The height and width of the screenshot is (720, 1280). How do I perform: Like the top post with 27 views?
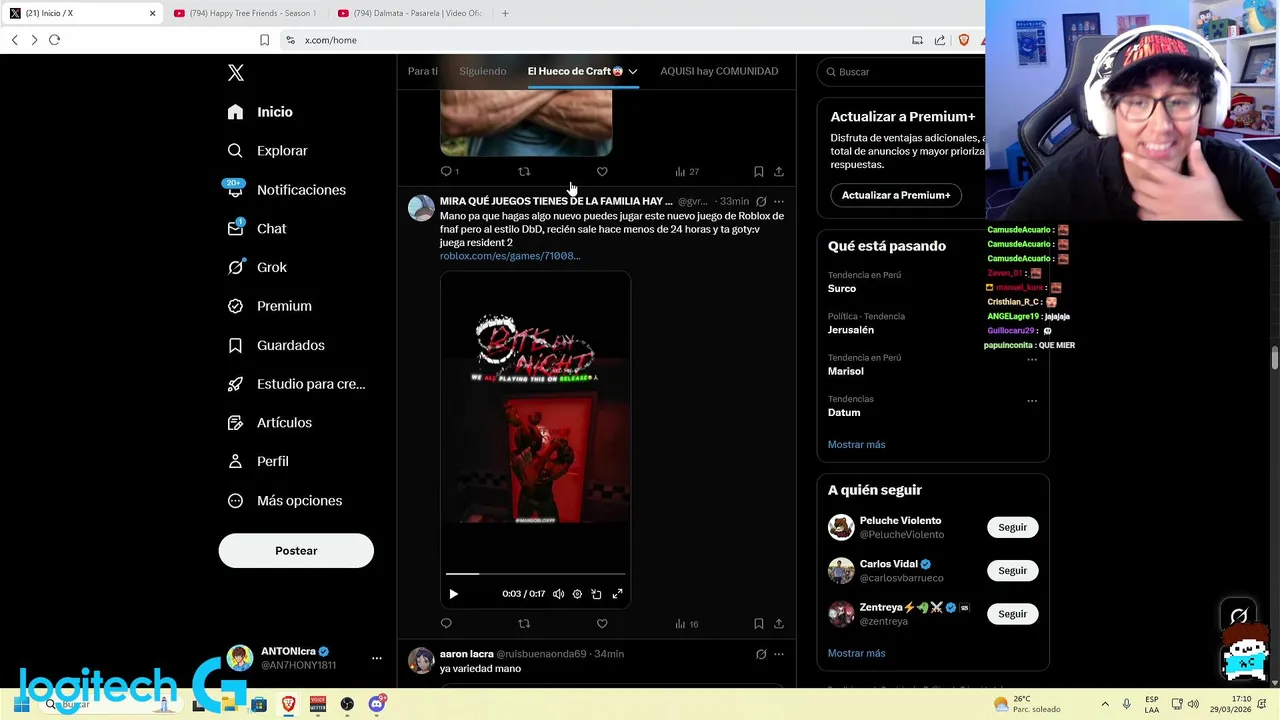coord(602,172)
